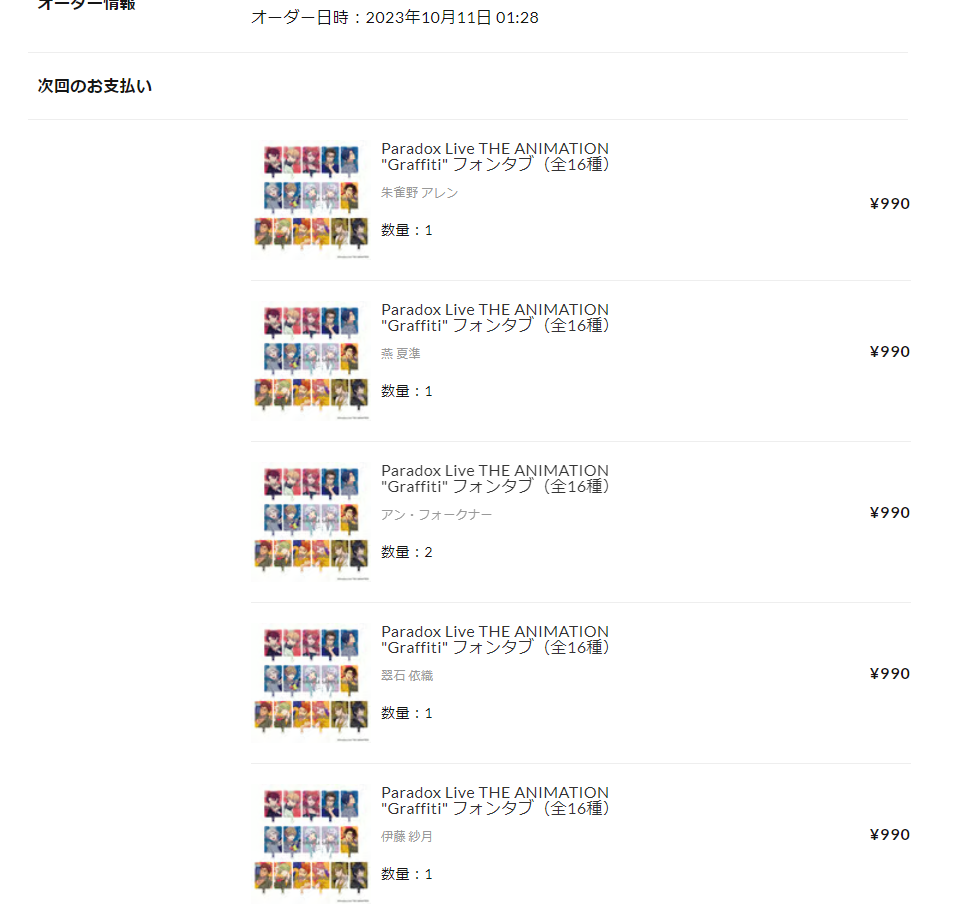The image size is (969, 911).
Task: Select the 翠石依織 variant label
Action: click(407, 676)
